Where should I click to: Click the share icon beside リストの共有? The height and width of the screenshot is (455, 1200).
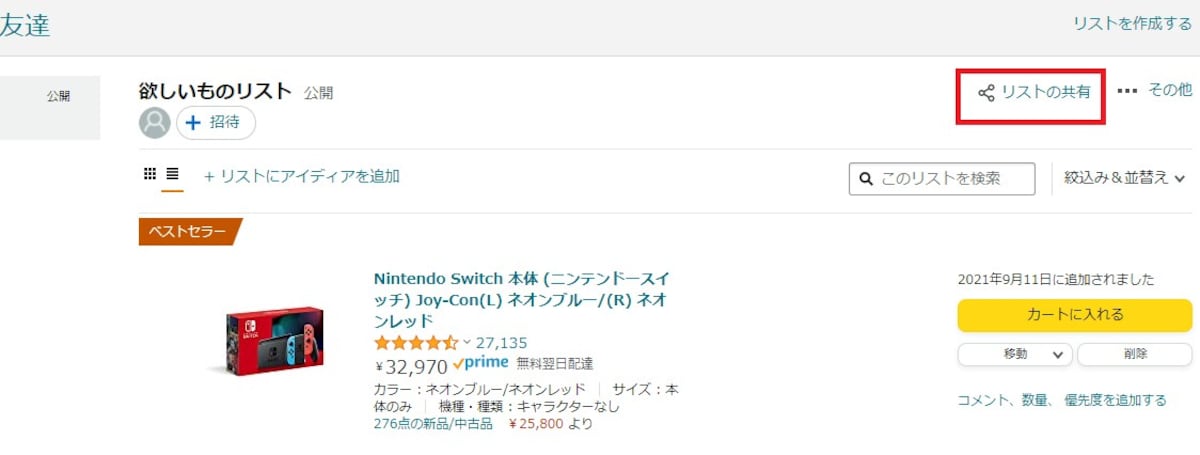tap(986, 92)
